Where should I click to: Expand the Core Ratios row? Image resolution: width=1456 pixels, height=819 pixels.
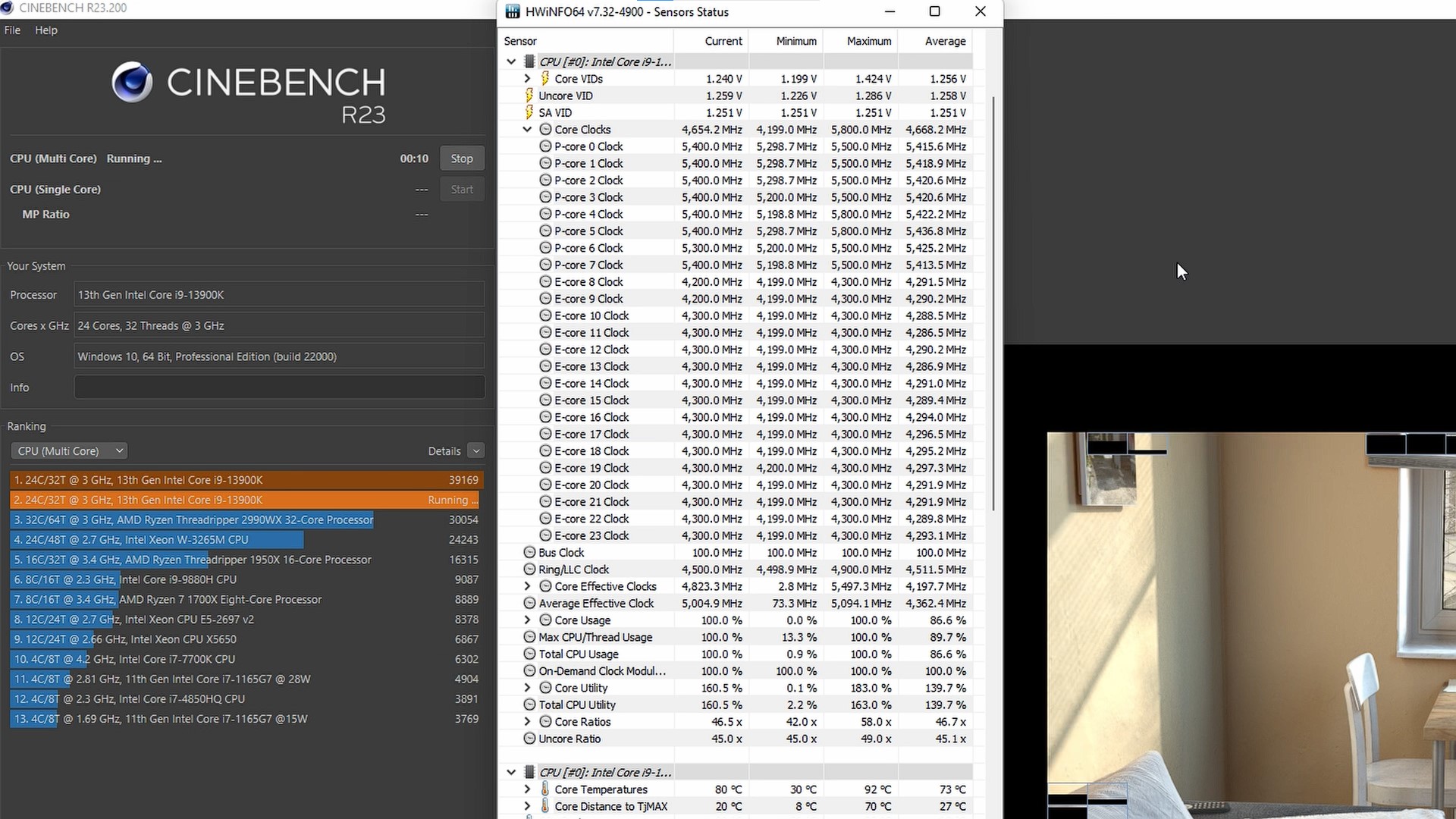[527, 722]
